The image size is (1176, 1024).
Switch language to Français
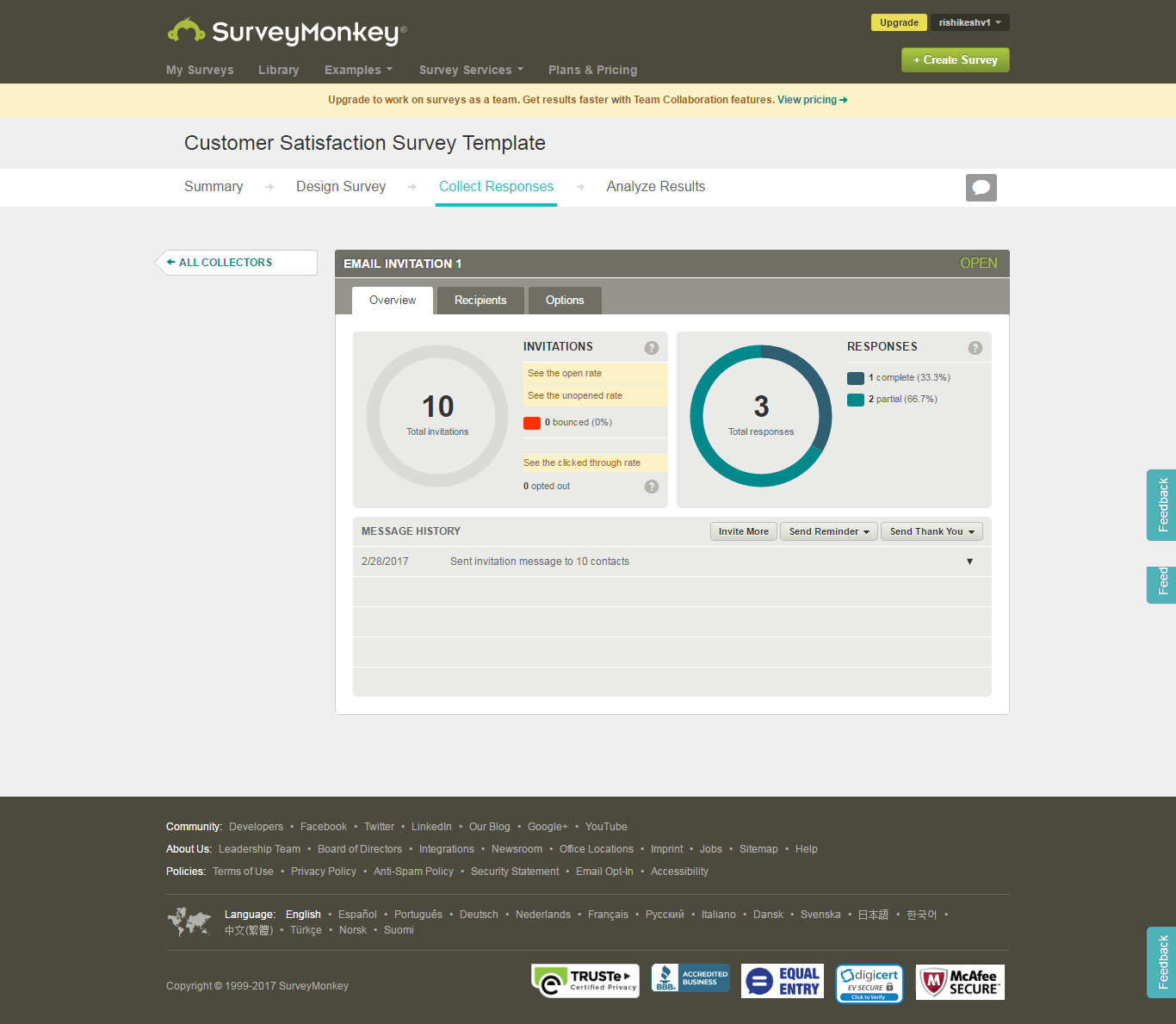point(608,915)
